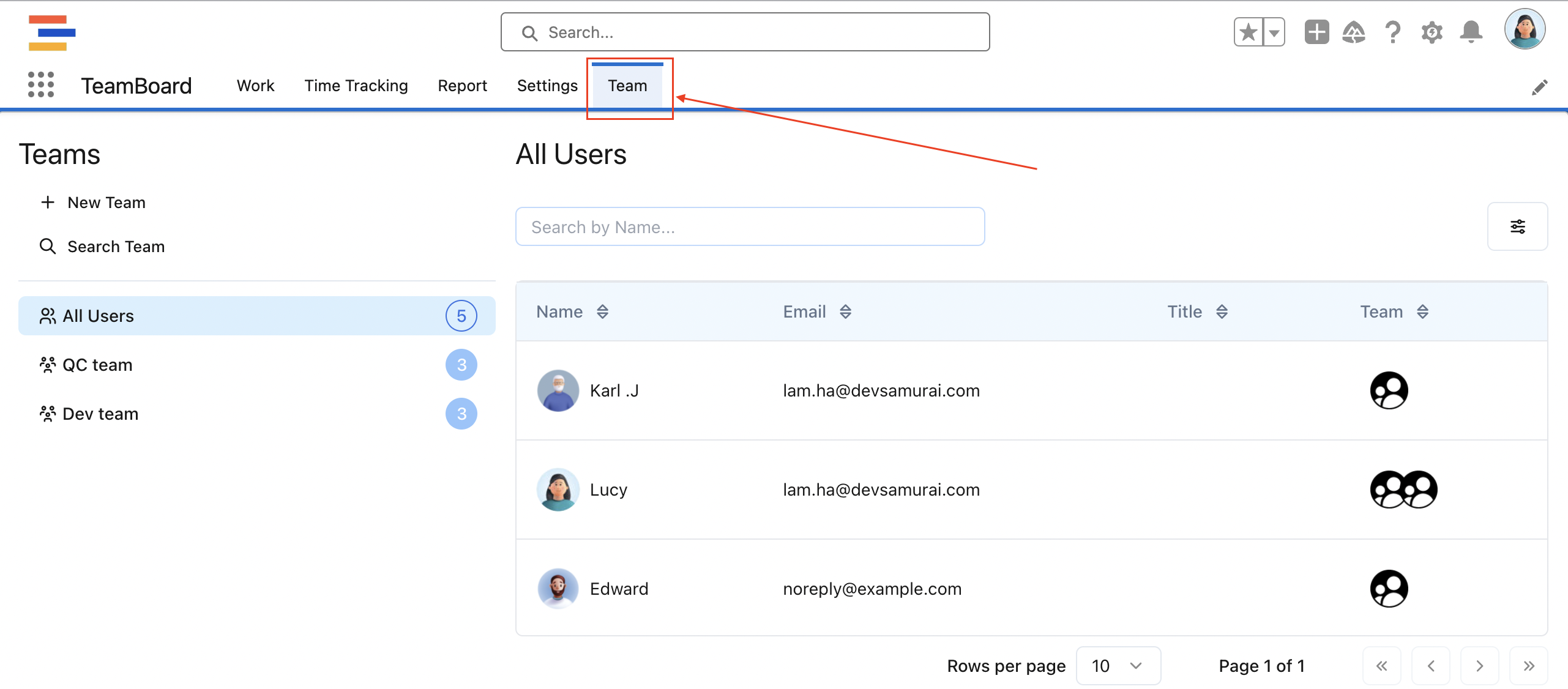The width and height of the screenshot is (1568, 689).
Task: Open the Work menu item
Action: pyautogui.click(x=255, y=86)
